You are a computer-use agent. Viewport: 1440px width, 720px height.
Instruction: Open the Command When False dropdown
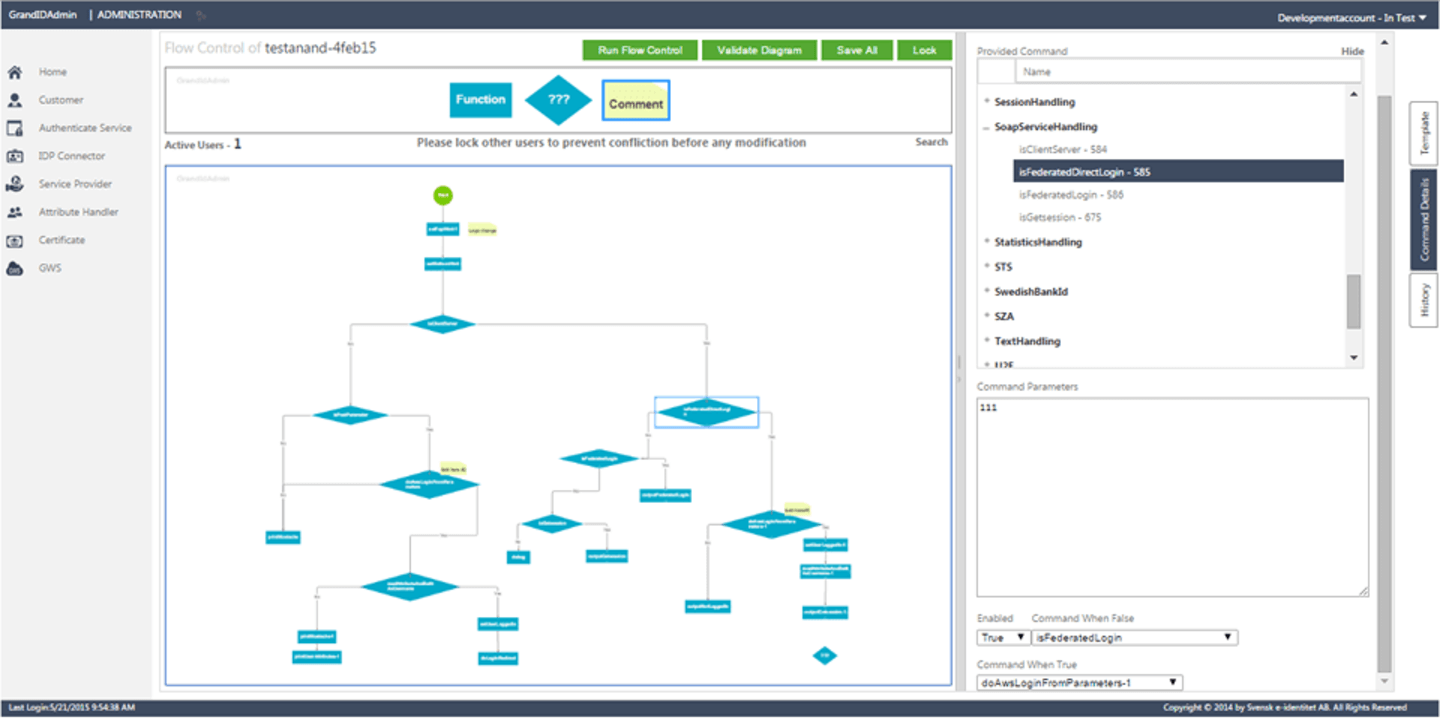click(x=1135, y=637)
